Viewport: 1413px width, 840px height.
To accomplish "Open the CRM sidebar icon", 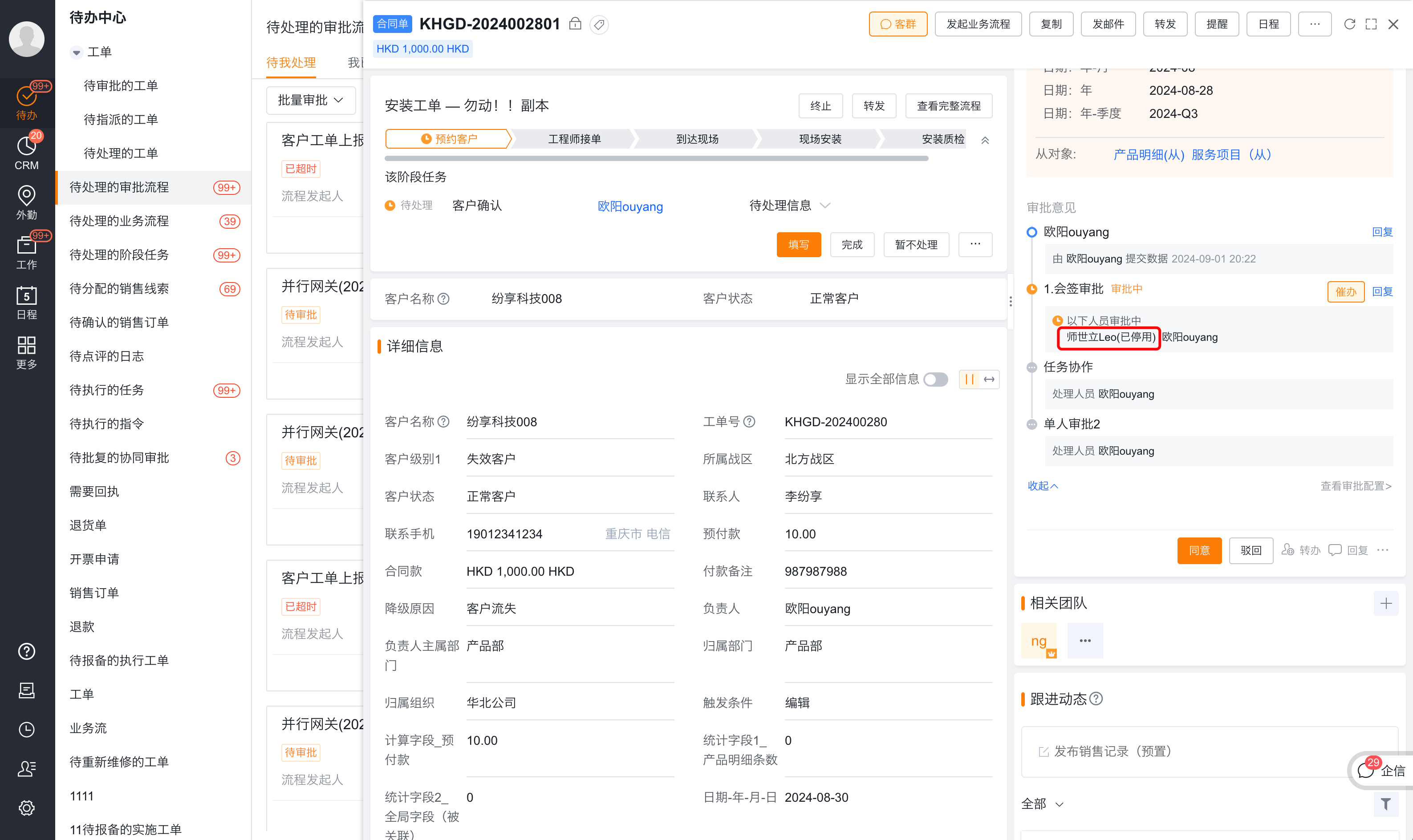I will (27, 153).
